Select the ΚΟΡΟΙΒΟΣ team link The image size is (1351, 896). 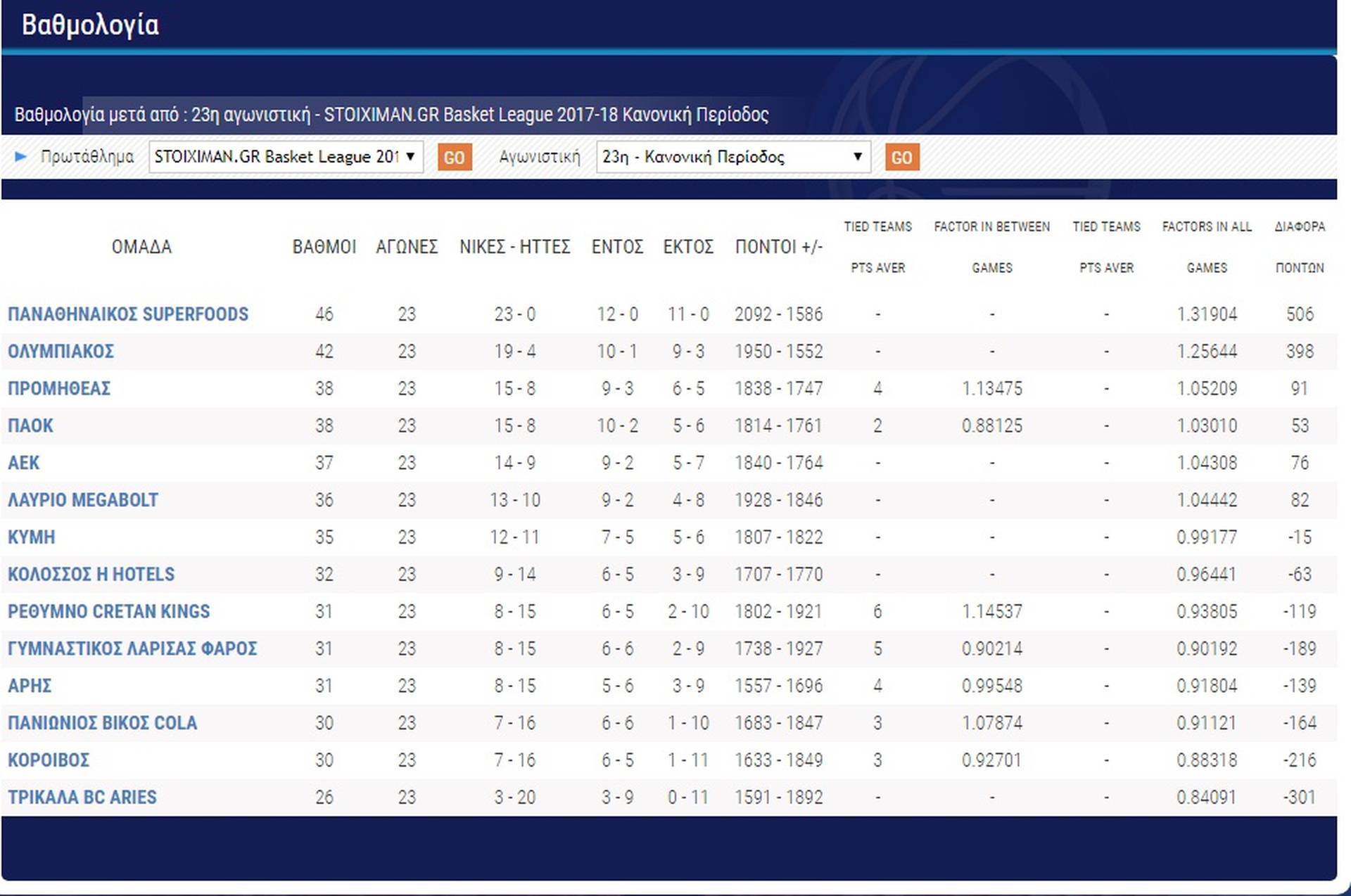coord(49,760)
